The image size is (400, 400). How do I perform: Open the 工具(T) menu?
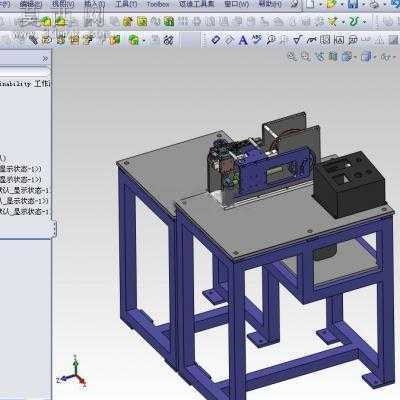pos(126,4)
